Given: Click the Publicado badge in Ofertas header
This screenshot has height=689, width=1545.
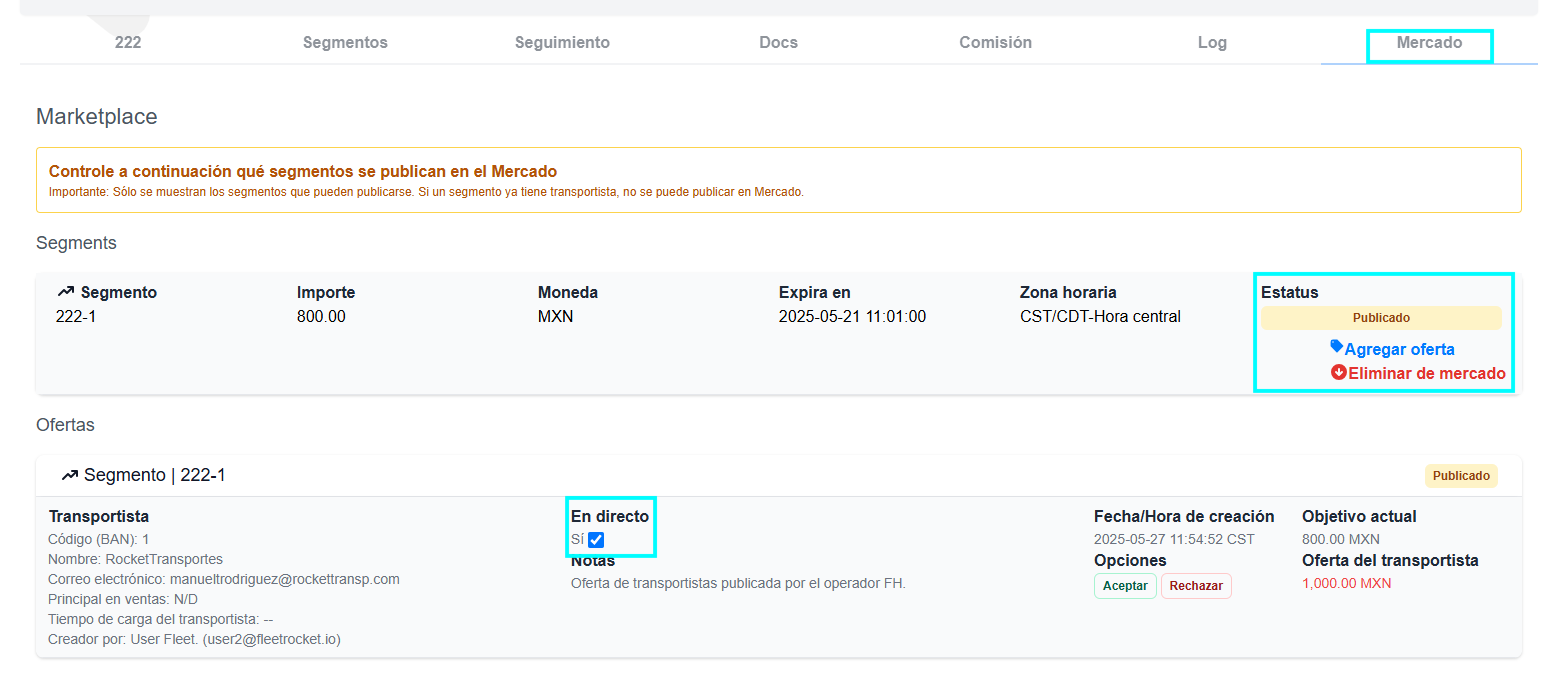Looking at the screenshot, I should coord(1461,476).
